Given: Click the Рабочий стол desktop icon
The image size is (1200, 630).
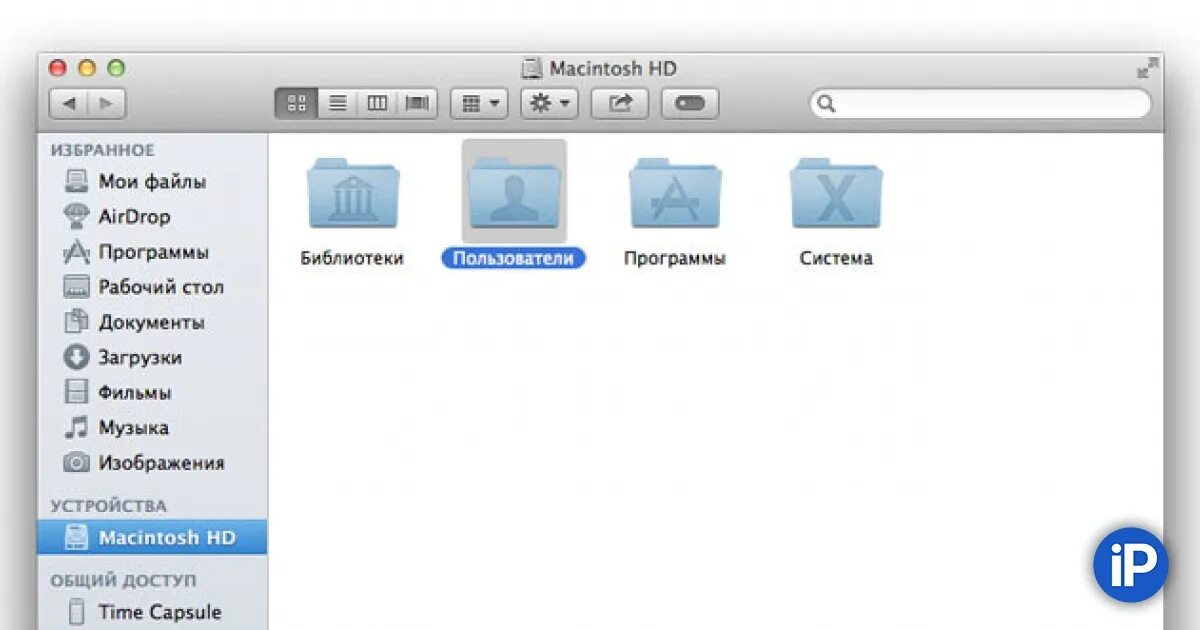Looking at the screenshot, I should (x=76, y=287).
